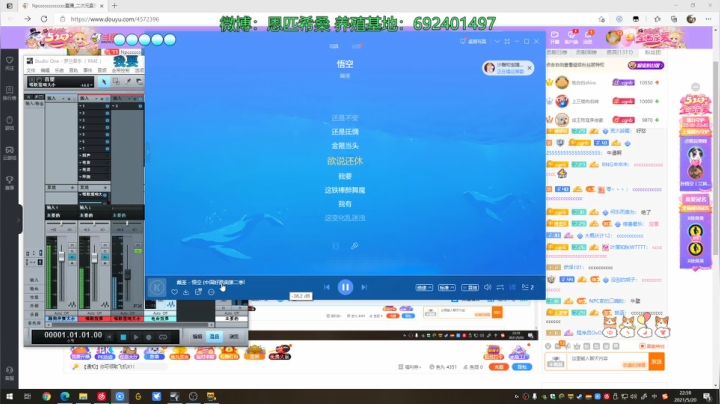Click the second mixer channel volume fader
This screenshot has height=404, width=720.
pyautogui.click(x=94, y=257)
